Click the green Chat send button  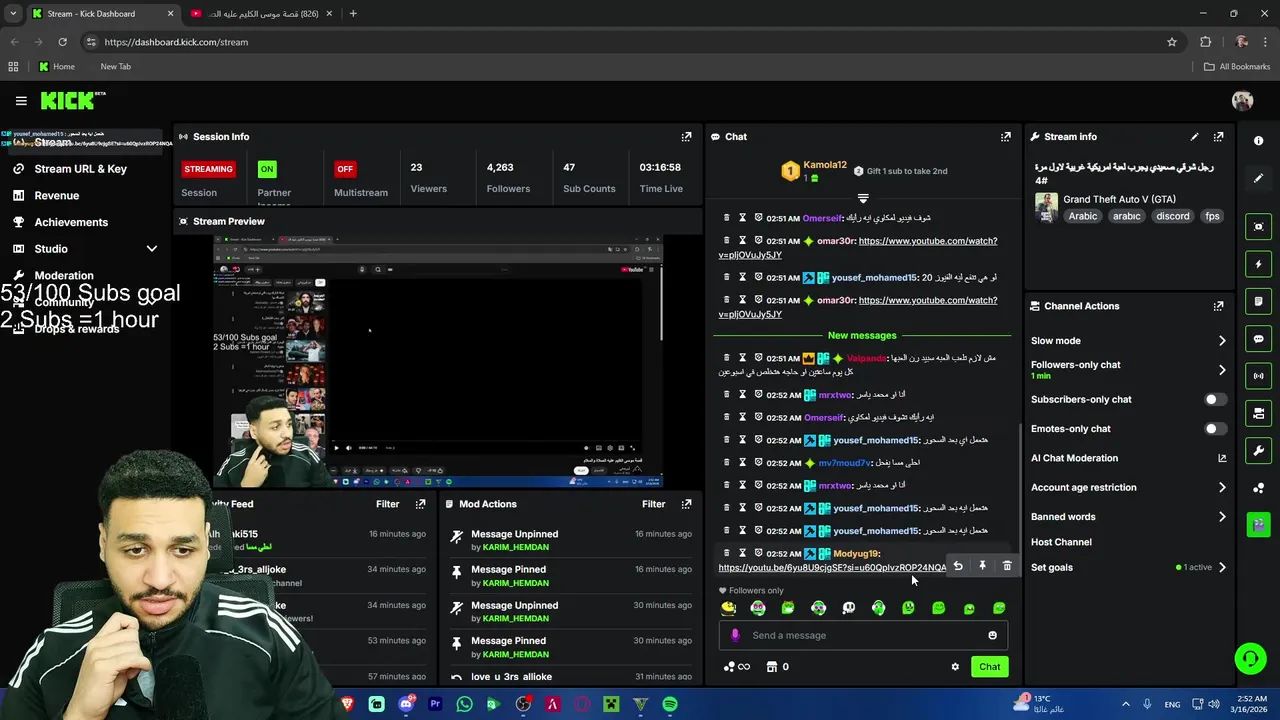[989, 667]
